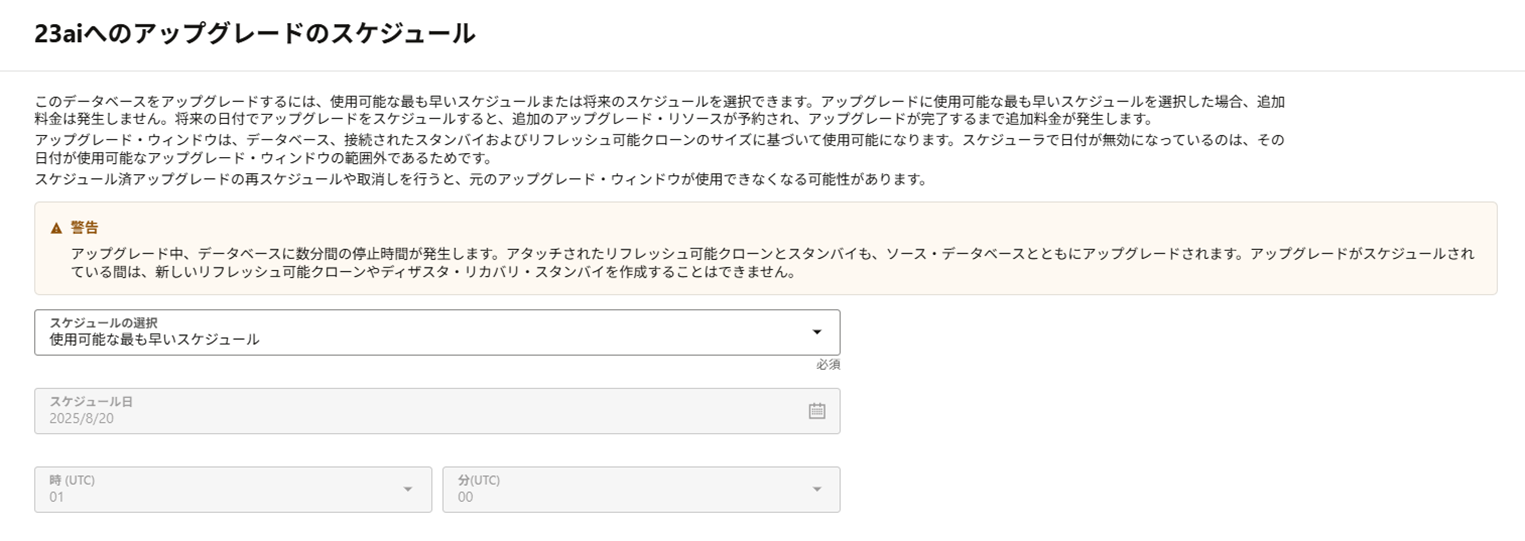The height and width of the screenshot is (541, 1525).
Task: Open the 分(UTC) dropdown arrow
Action: (817, 489)
